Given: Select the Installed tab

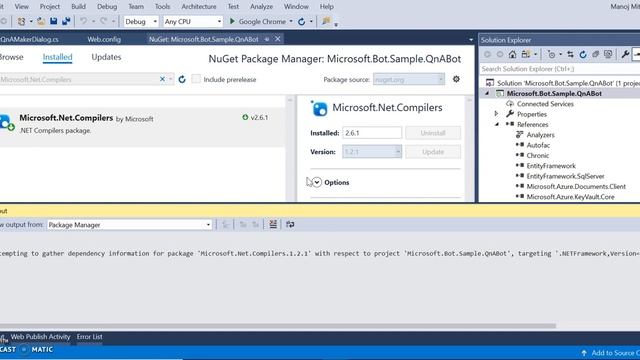Looking at the screenshot, I should [x=57, y=57].
